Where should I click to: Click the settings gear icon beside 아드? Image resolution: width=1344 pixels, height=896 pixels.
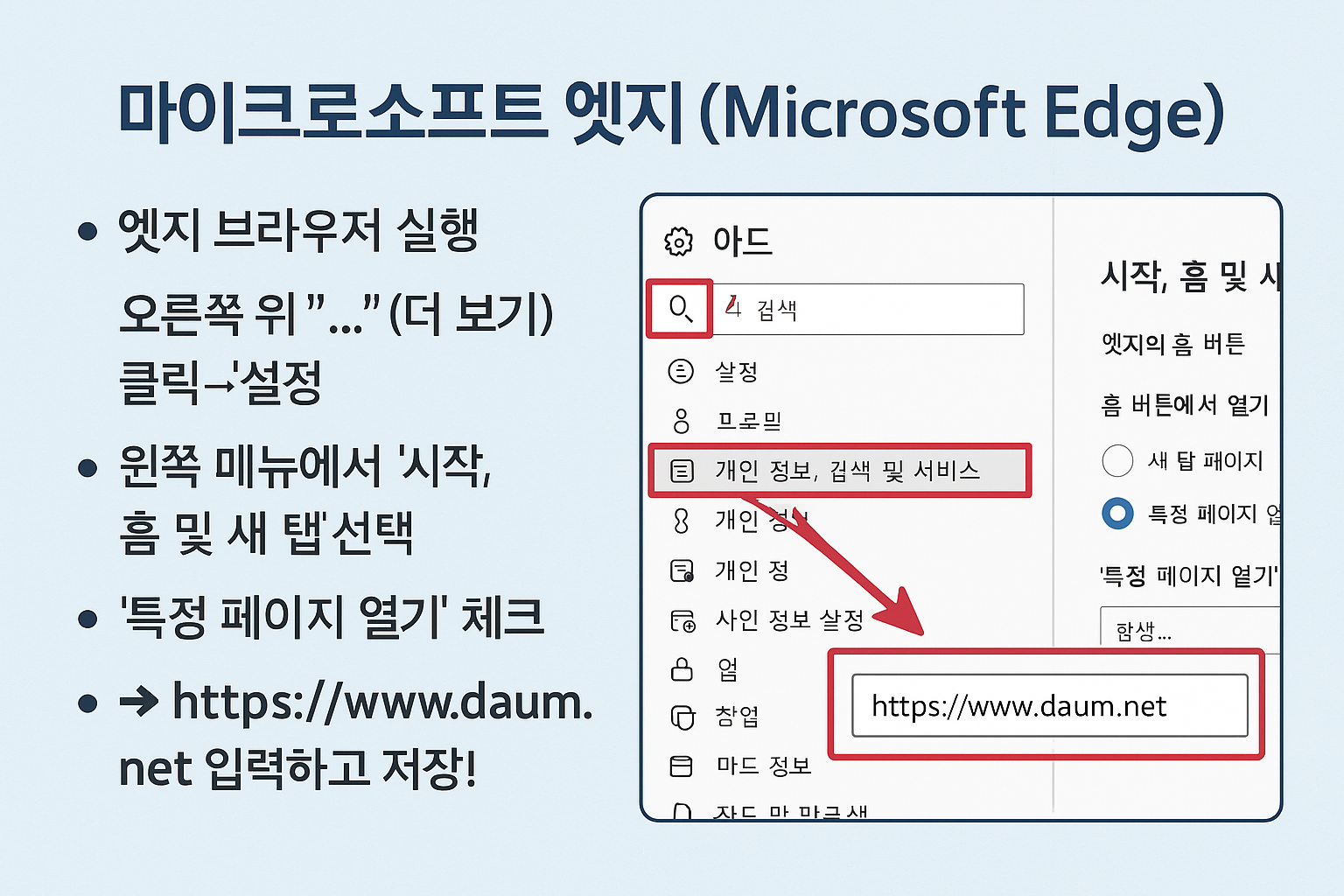coord(678,242)
